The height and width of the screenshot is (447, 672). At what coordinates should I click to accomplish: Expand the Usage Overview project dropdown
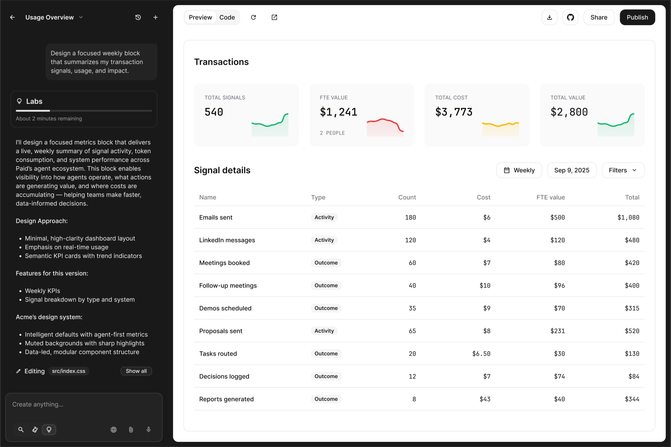pyautogui.click(x=54, y=18)
